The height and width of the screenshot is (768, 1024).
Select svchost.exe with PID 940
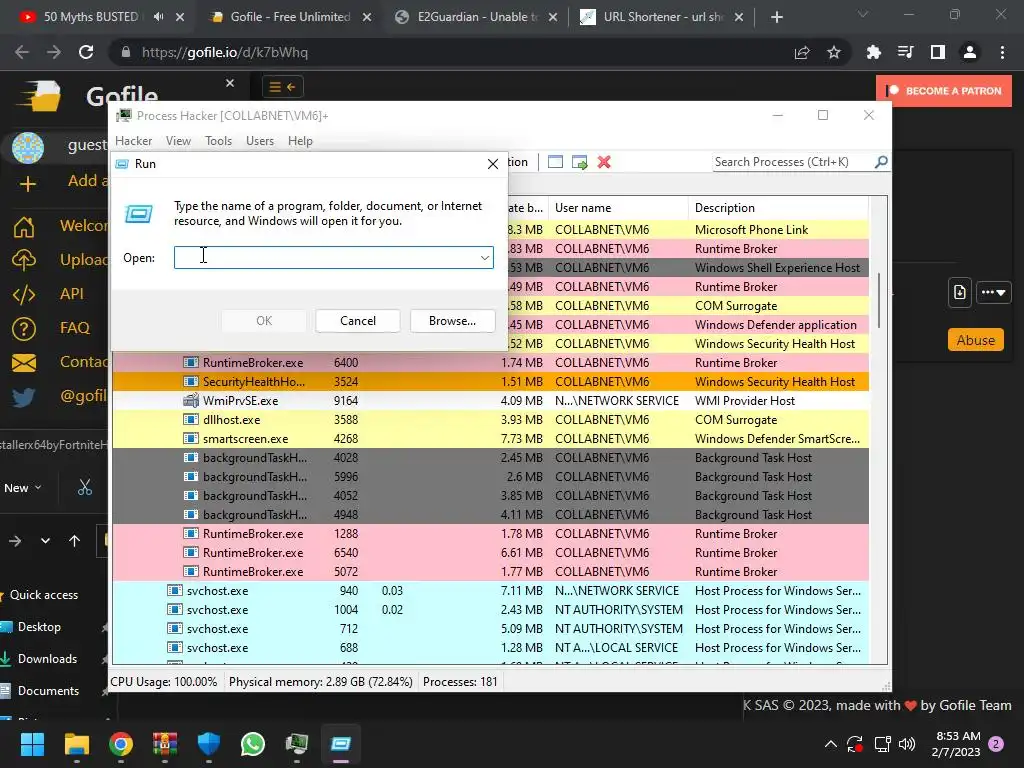click(x=490, y=590)
